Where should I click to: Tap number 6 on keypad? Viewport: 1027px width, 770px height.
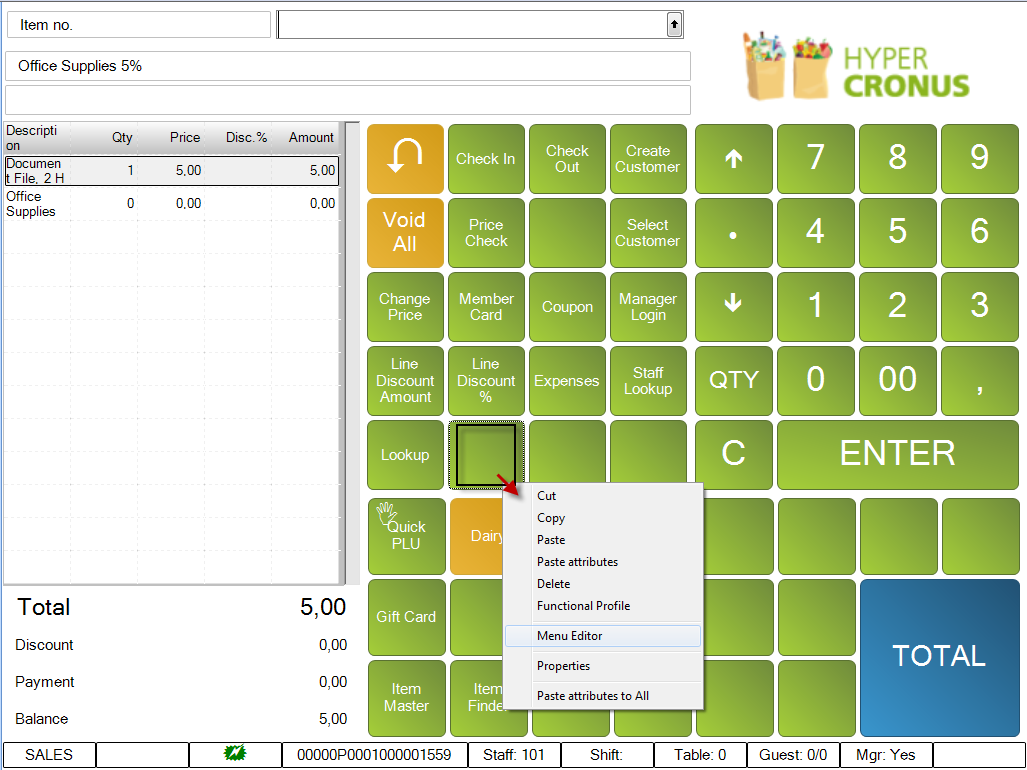[980, 233]
